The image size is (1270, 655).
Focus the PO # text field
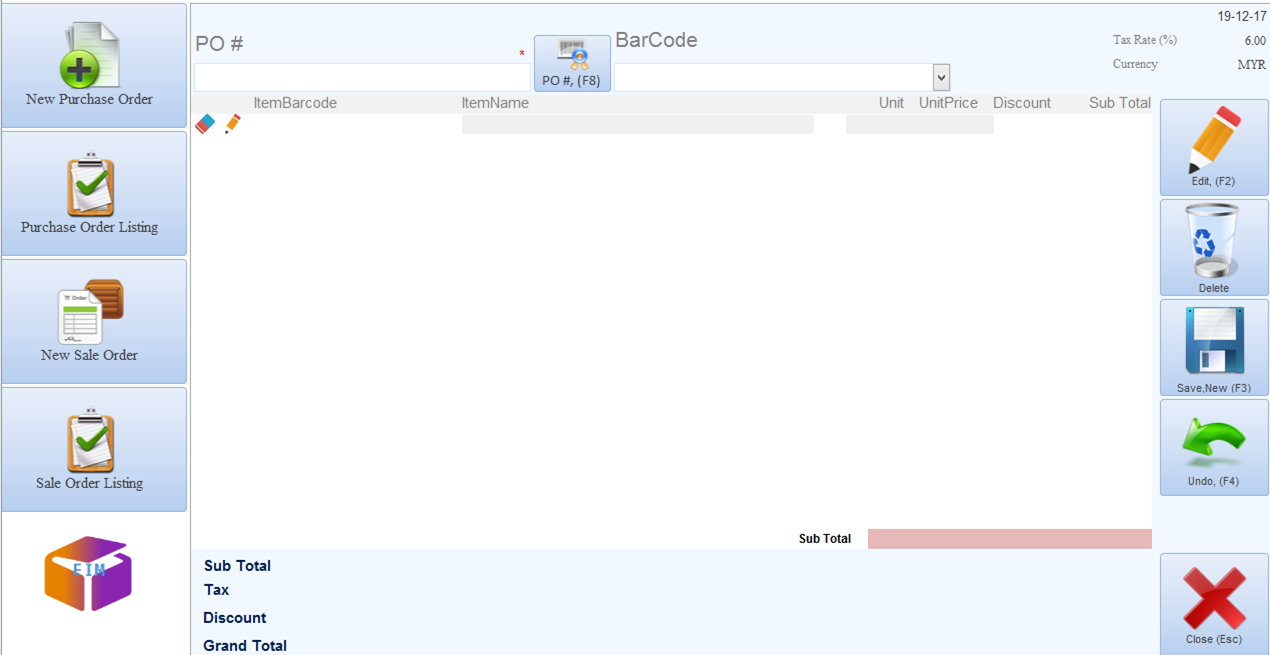362,77
